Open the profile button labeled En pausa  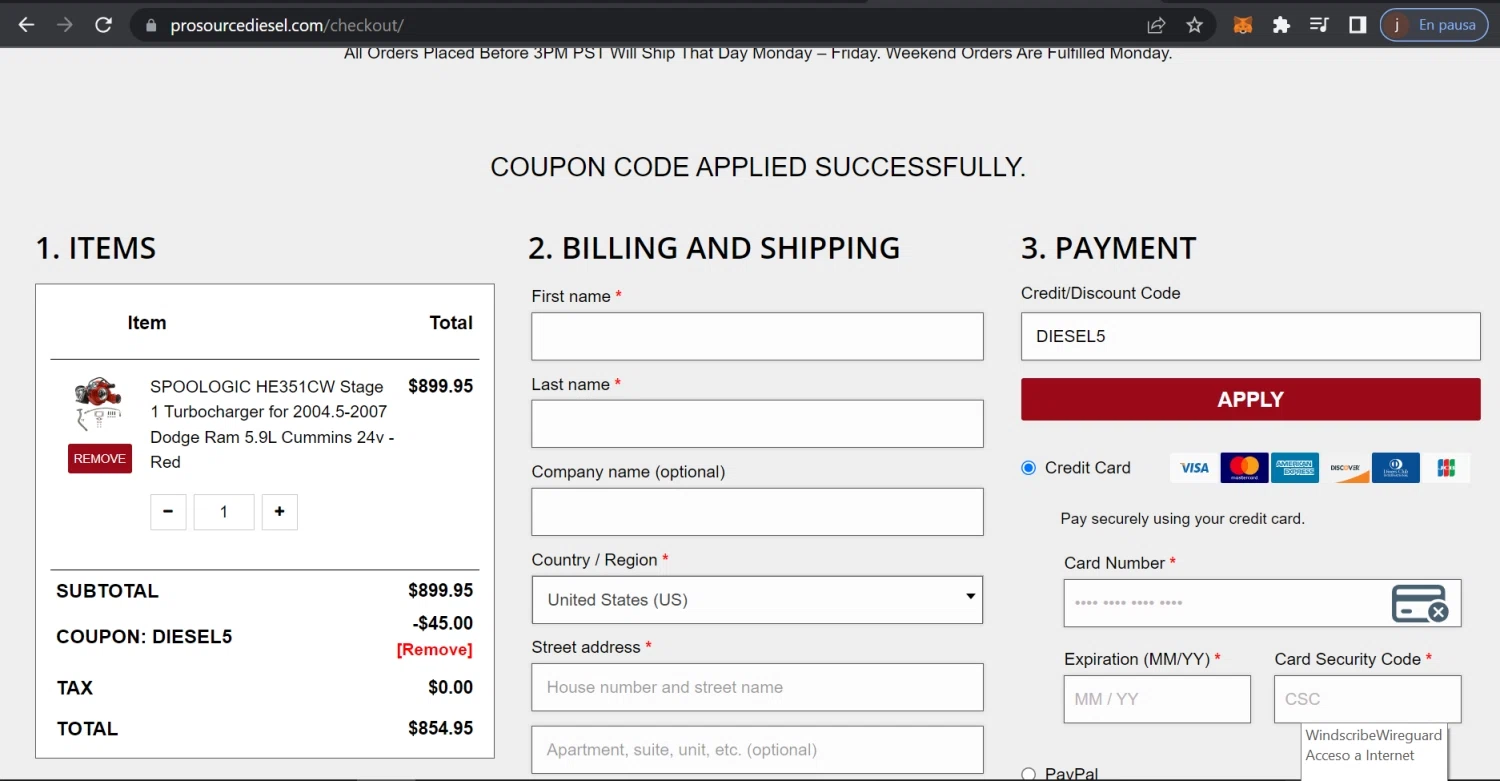(1433, 25)
